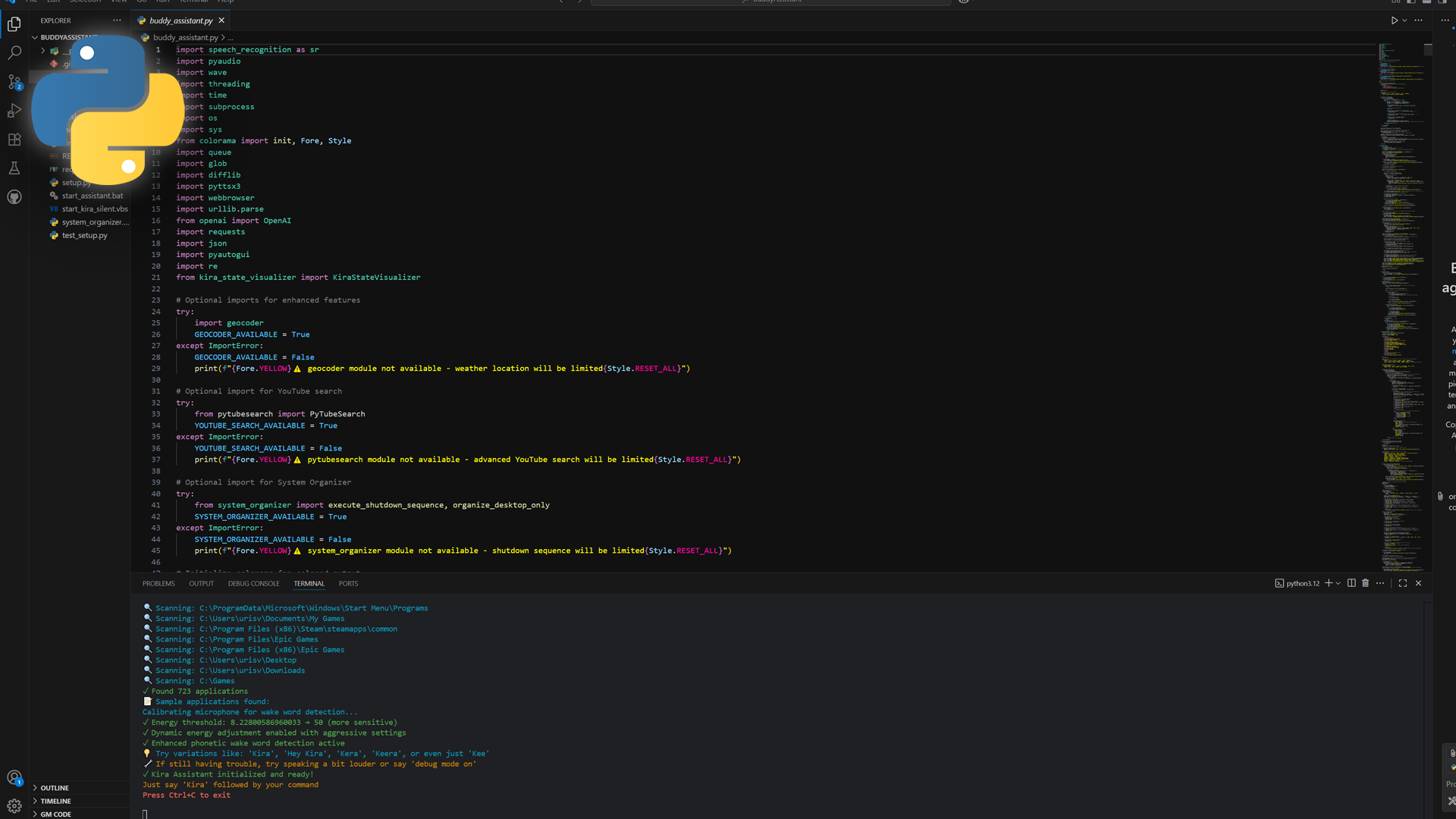
Task: Open the Source Control view
Action: (14, 82)
